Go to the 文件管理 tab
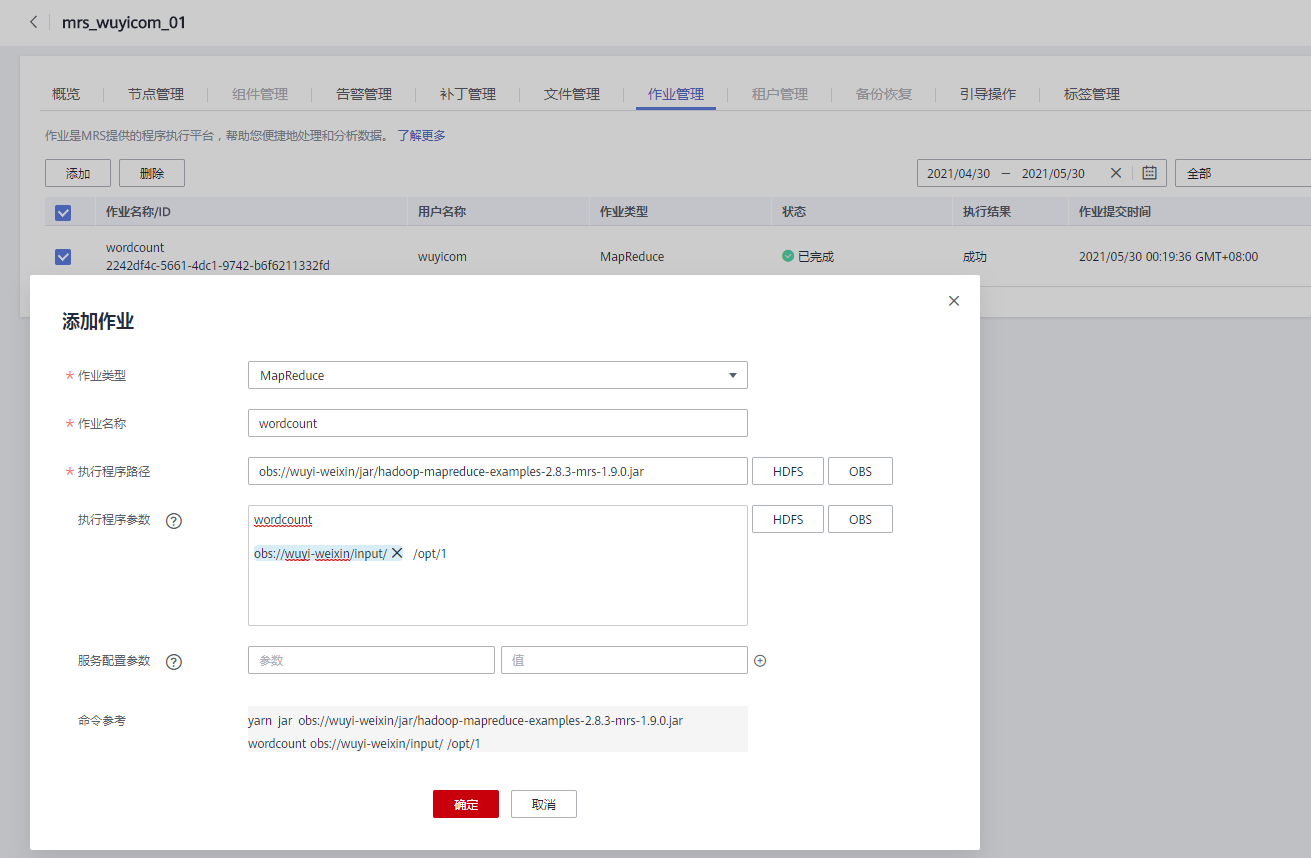The height and width of the screenshot is (858, 1311). click(572, 94)
